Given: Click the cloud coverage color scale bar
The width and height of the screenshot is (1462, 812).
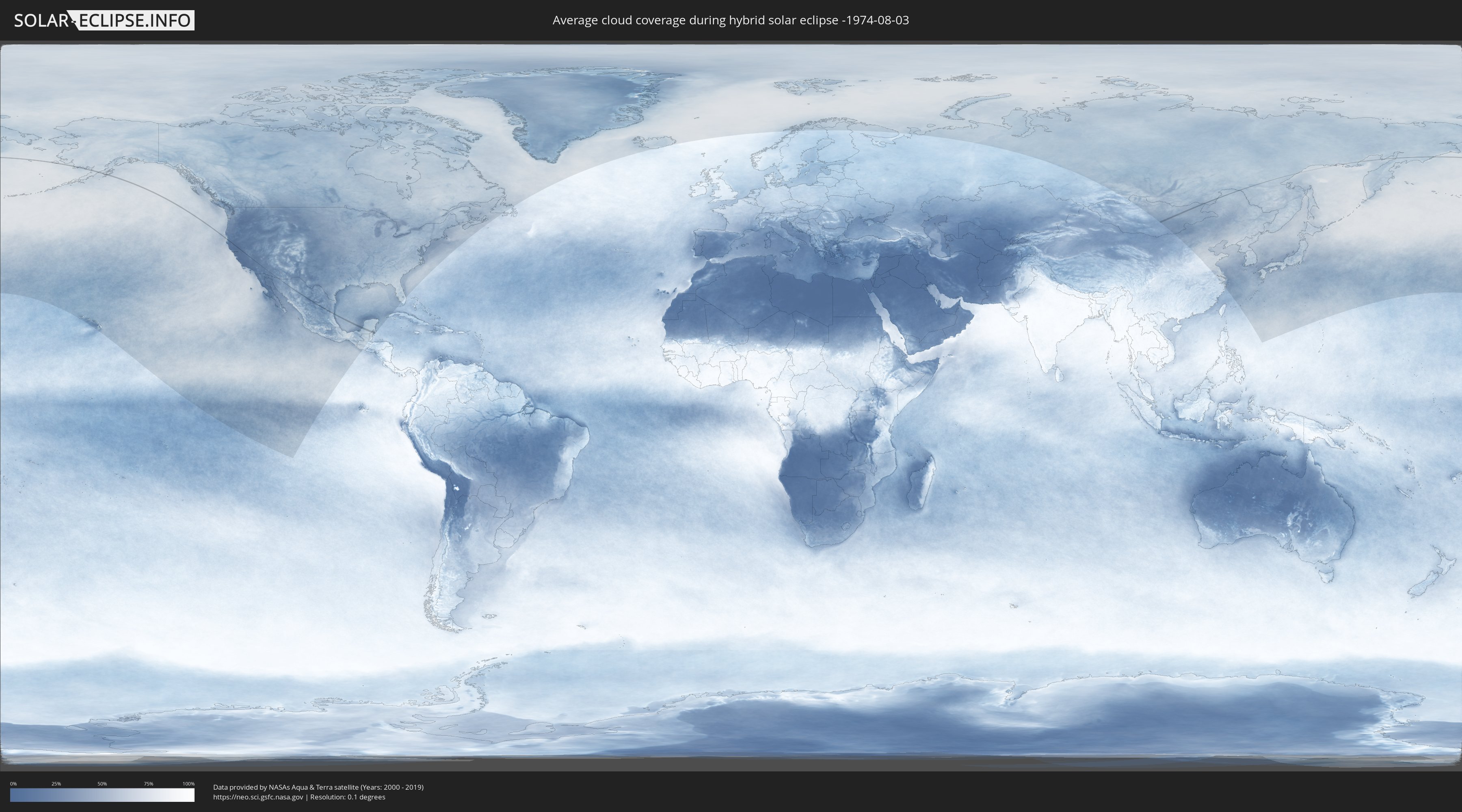Looking at the screenshot, I should (102, 795).
